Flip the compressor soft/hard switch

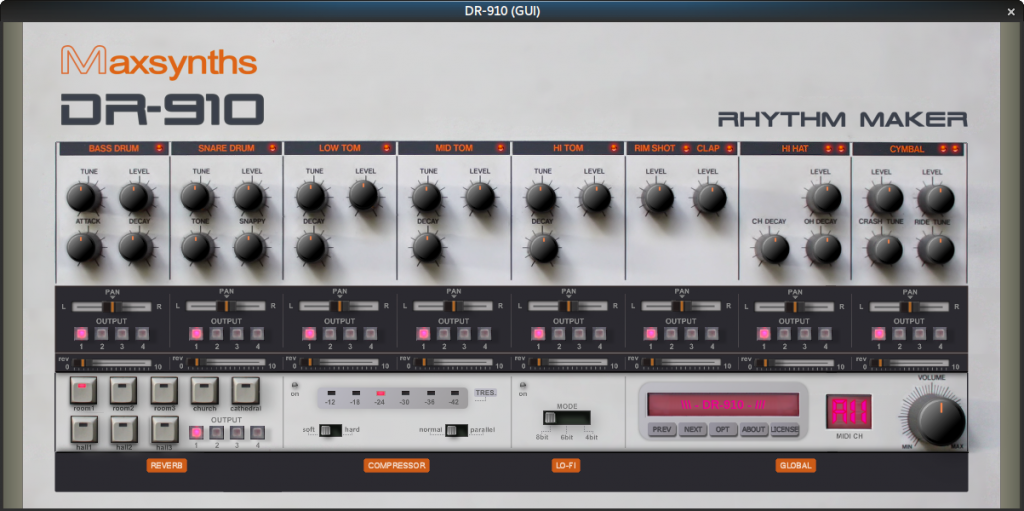tap(330, 430)
